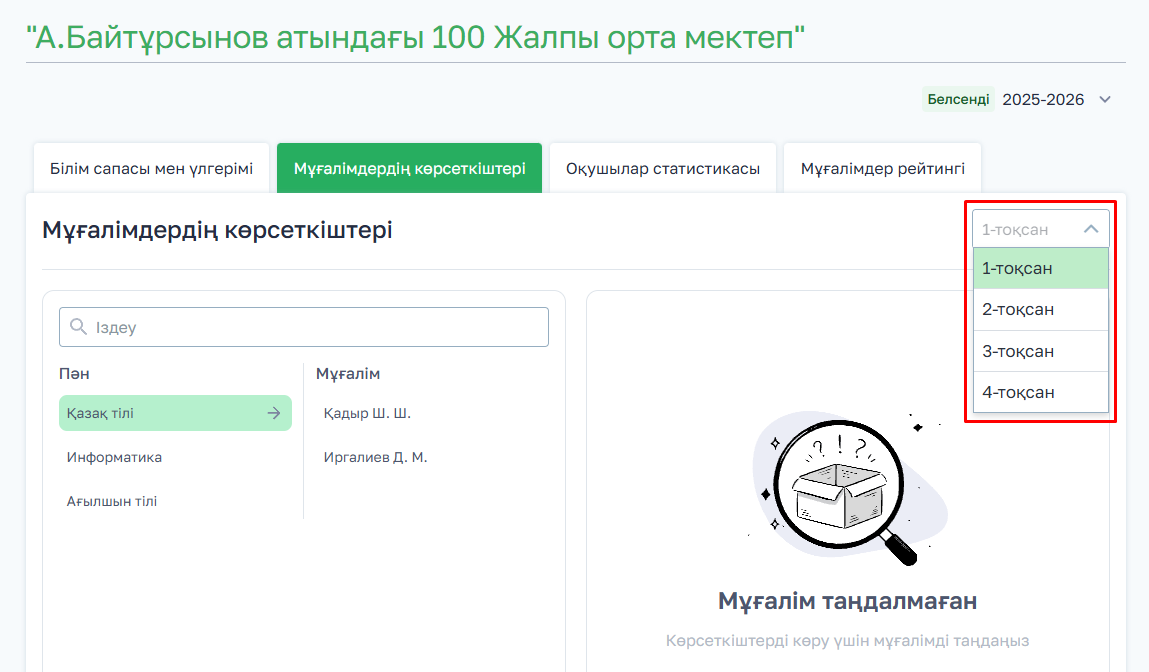
Task: Select teacher Қадыр Ш. Ш.
Action: point(367,413)
